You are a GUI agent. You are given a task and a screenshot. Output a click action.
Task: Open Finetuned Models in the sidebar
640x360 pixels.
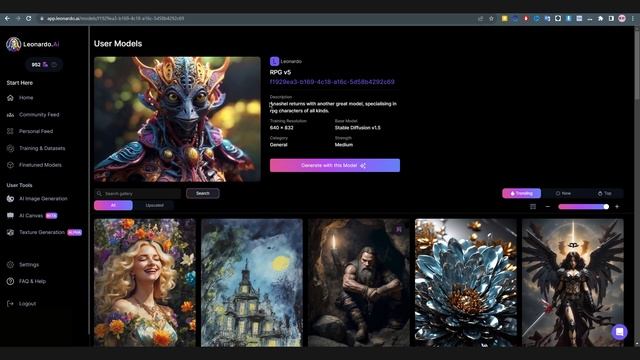(x=40, y=165)
